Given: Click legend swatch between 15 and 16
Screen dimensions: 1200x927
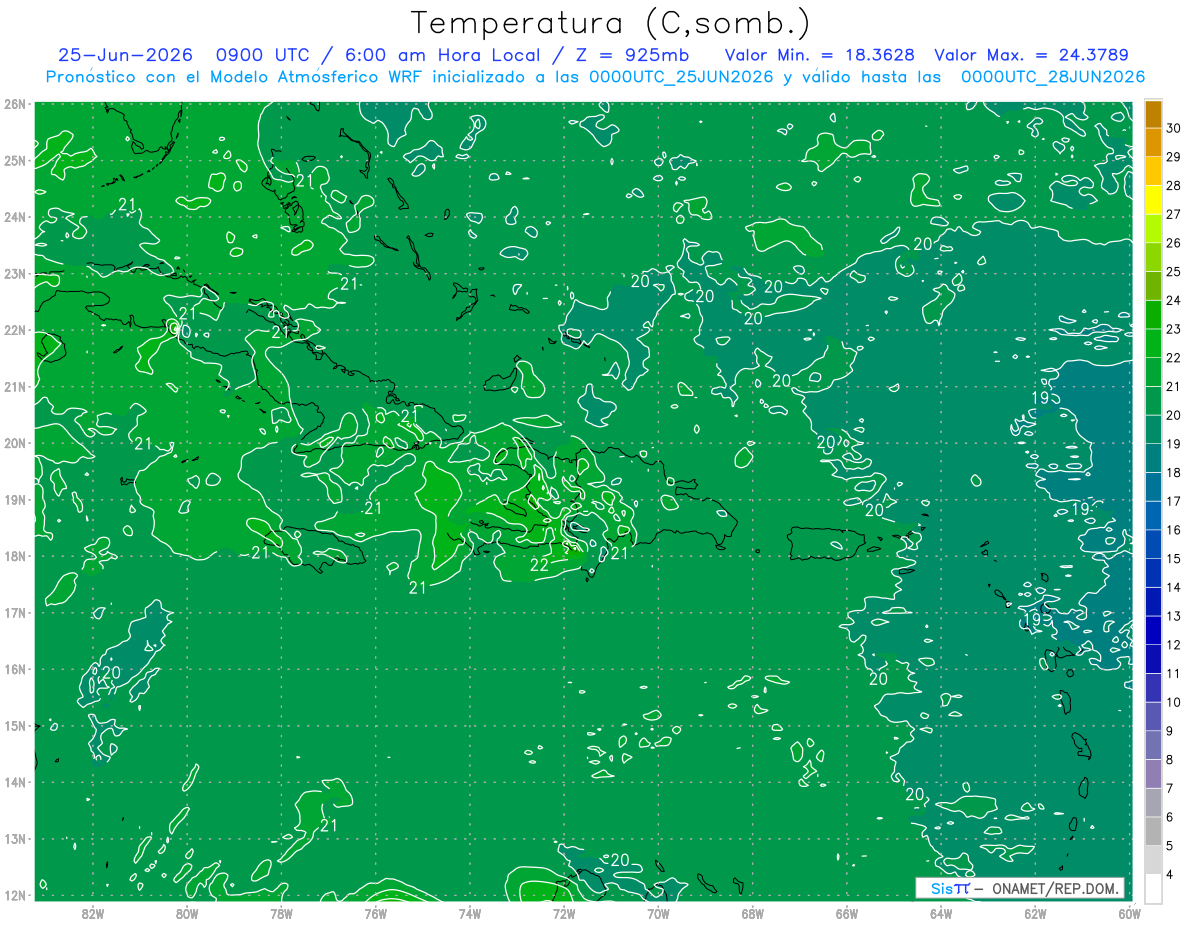Looking at the screenshot, I should click(1153, 545).
